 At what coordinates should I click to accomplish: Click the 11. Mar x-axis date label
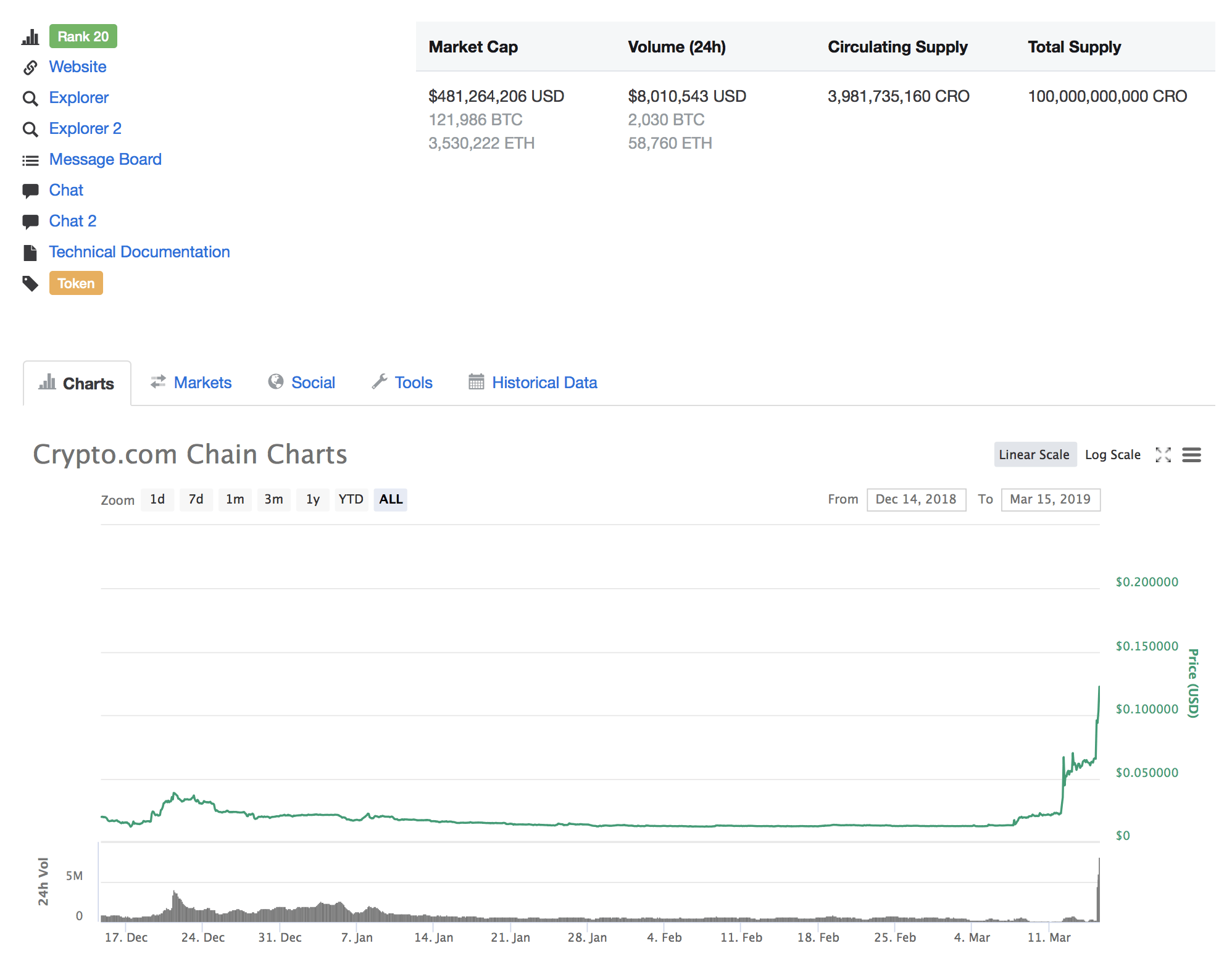[x=1049, y=937]
